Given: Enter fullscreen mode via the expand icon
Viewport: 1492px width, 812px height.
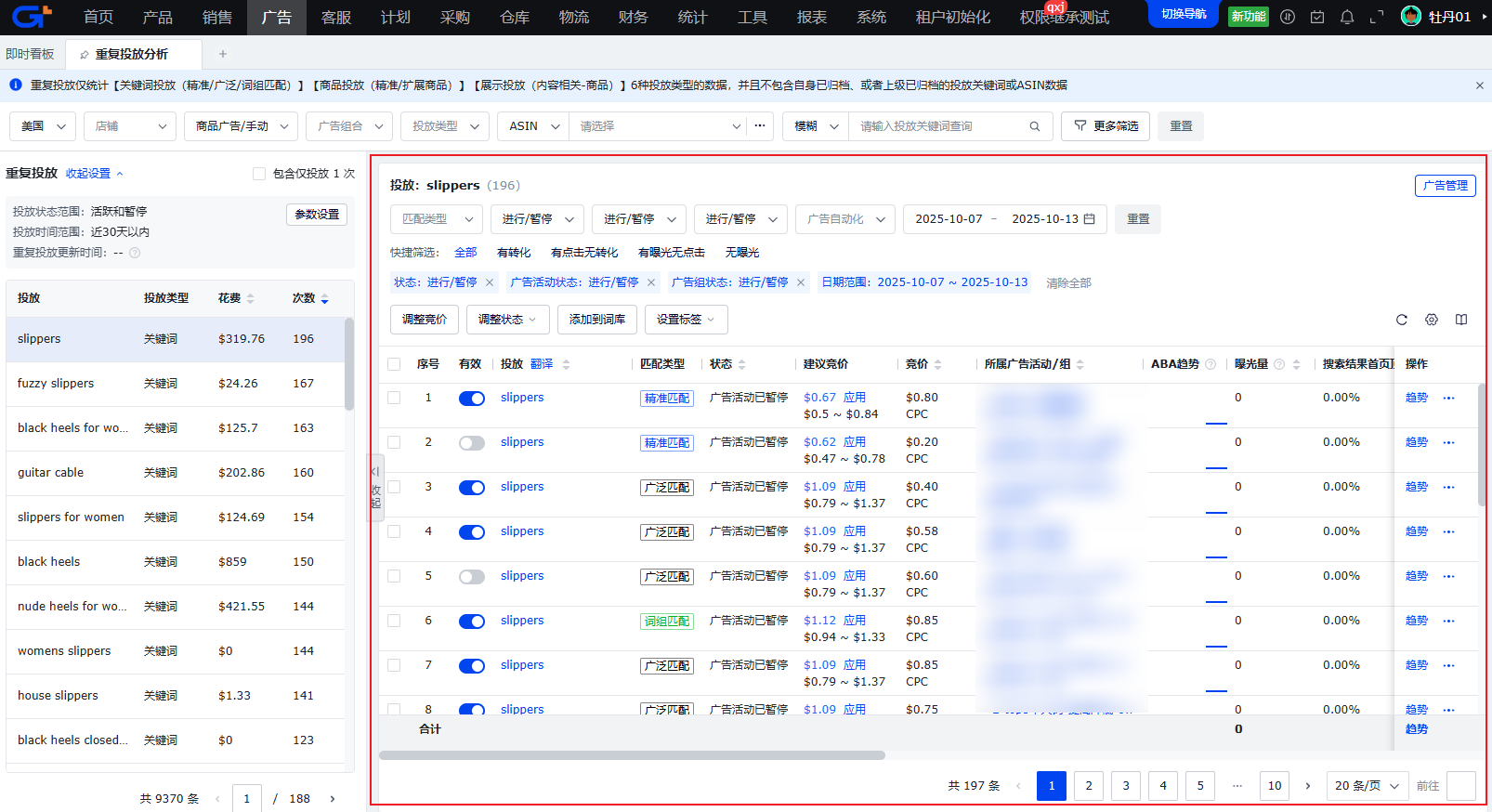Looking at the screenshot, I should coord(1377,17).
